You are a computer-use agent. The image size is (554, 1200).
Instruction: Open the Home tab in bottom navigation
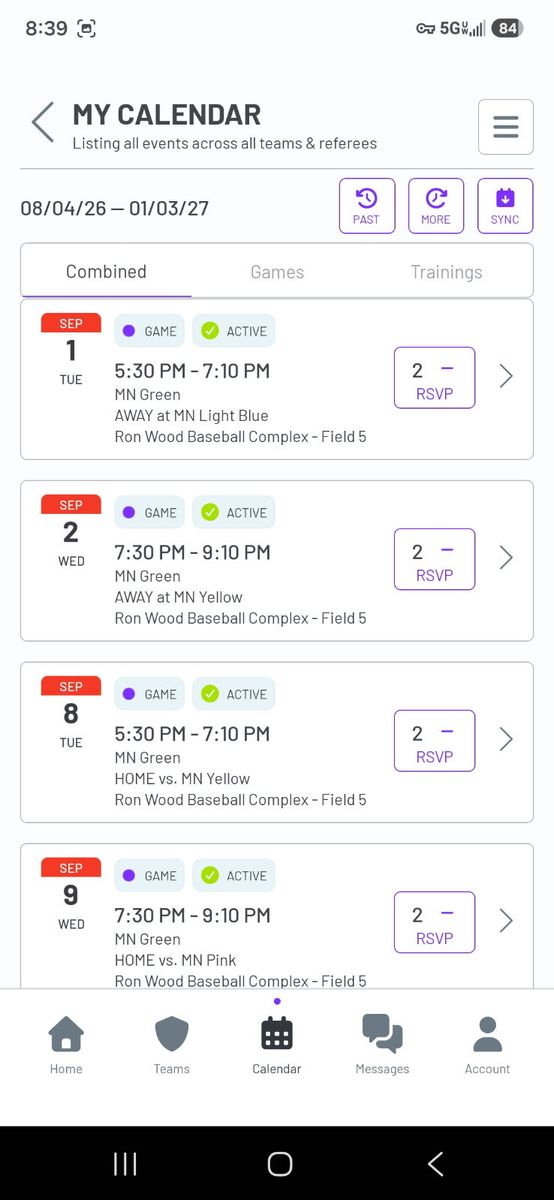(66, 1044)
